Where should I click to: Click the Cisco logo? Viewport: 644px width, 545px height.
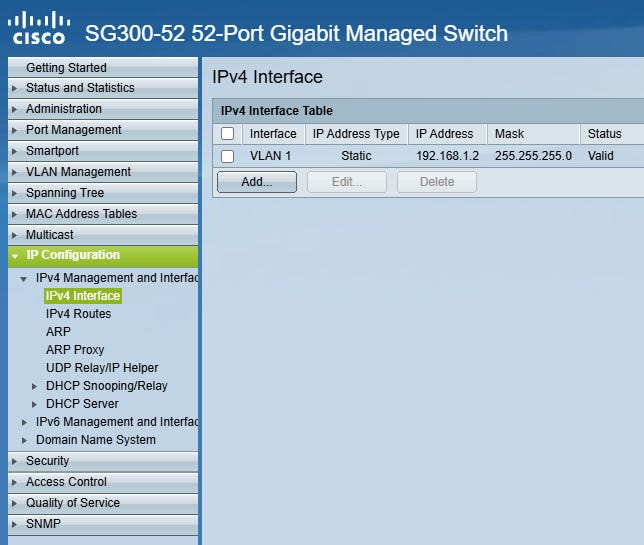pyautogui.click(x=39, y=28)
